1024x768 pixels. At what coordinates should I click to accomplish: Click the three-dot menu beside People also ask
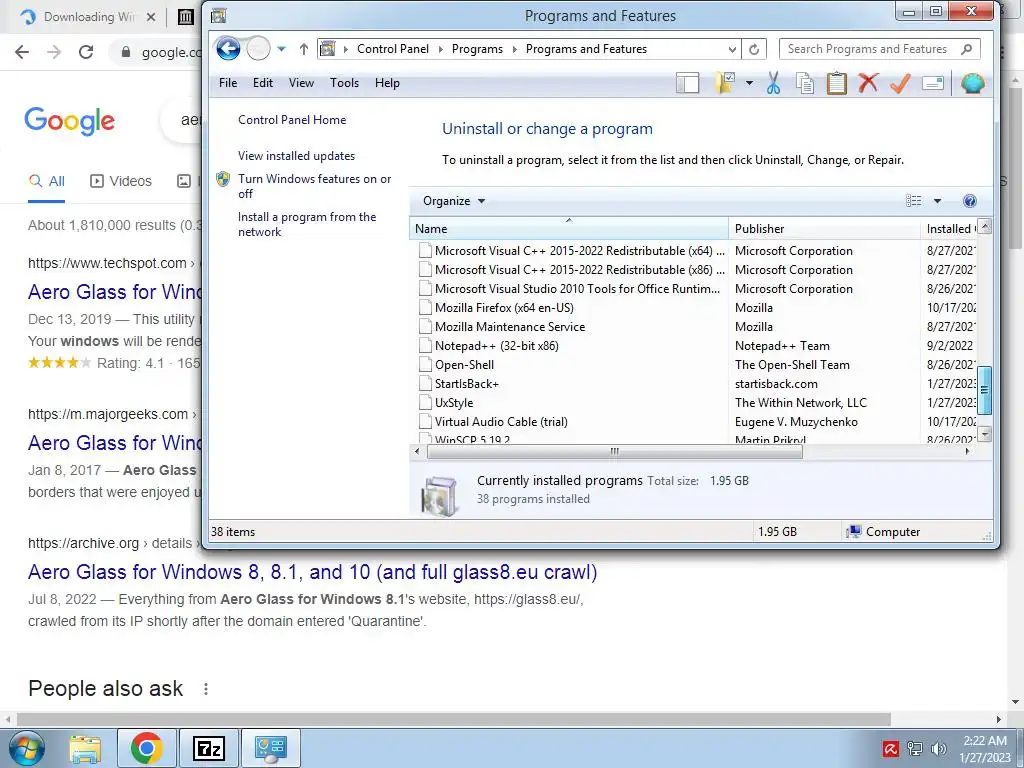coord(206,688)
